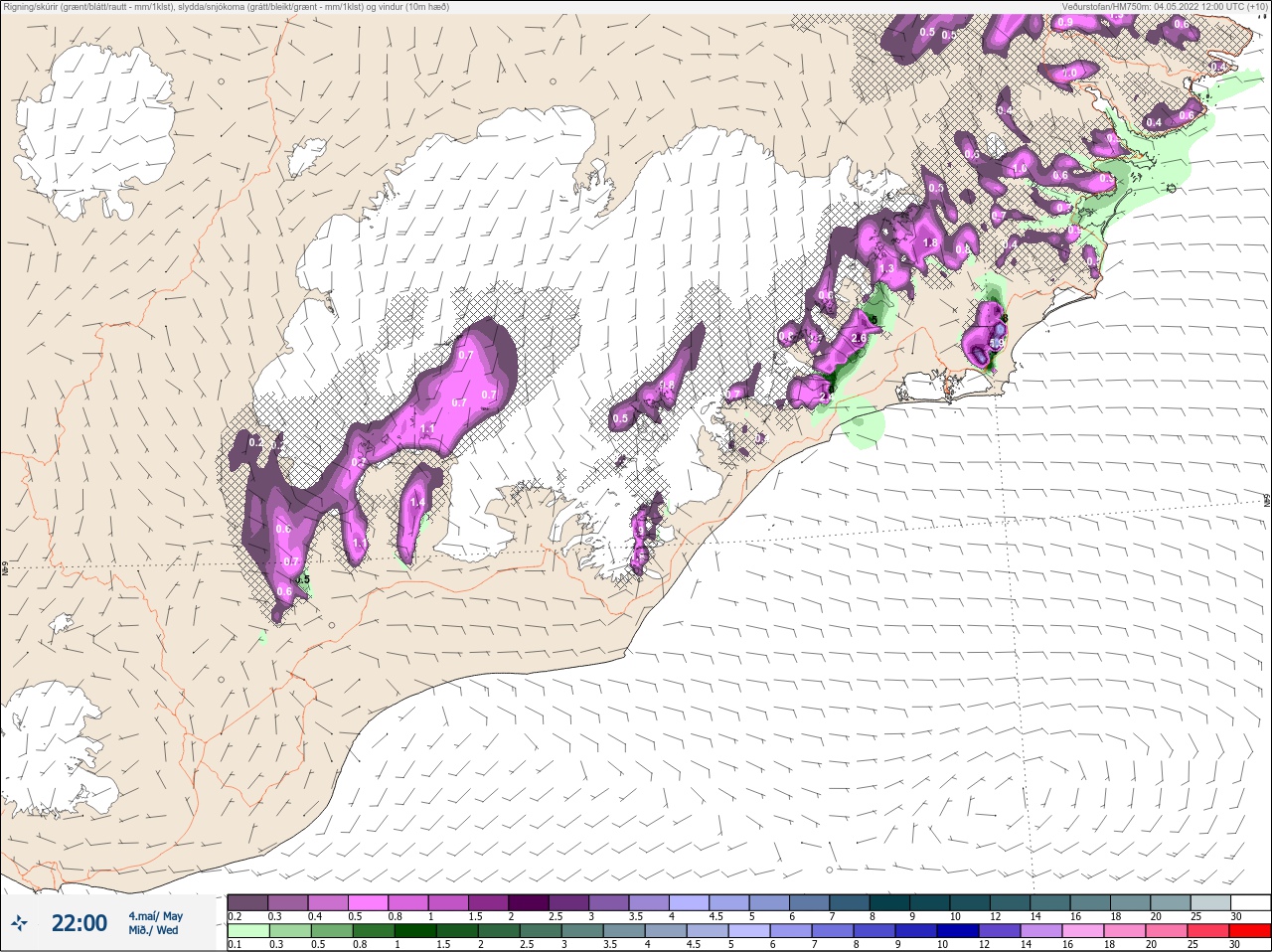Click the '2.6' precipitation value on the map

[x=859, y=338]
